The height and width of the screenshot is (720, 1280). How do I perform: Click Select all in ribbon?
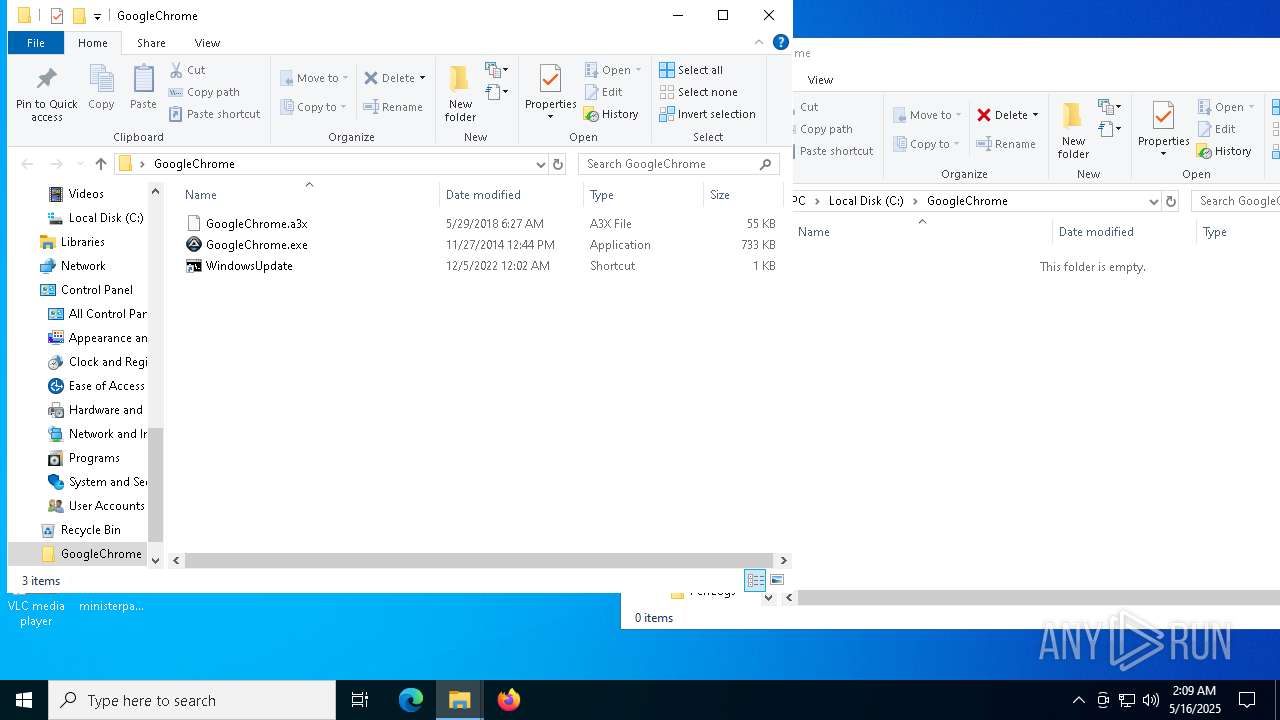(691, 70)
